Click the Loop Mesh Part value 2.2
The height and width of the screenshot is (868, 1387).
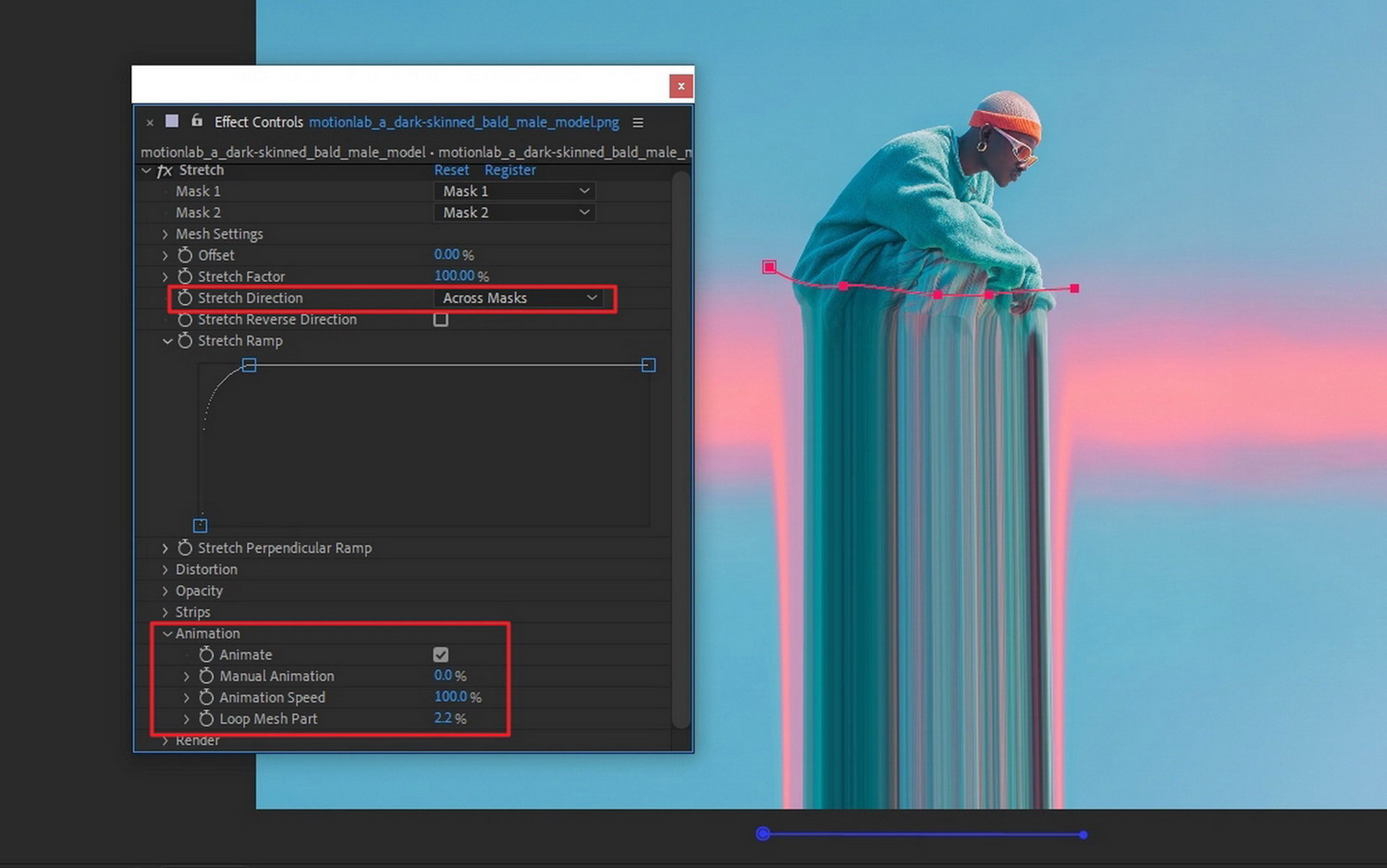pyautogui.click(x=443, y=718)
